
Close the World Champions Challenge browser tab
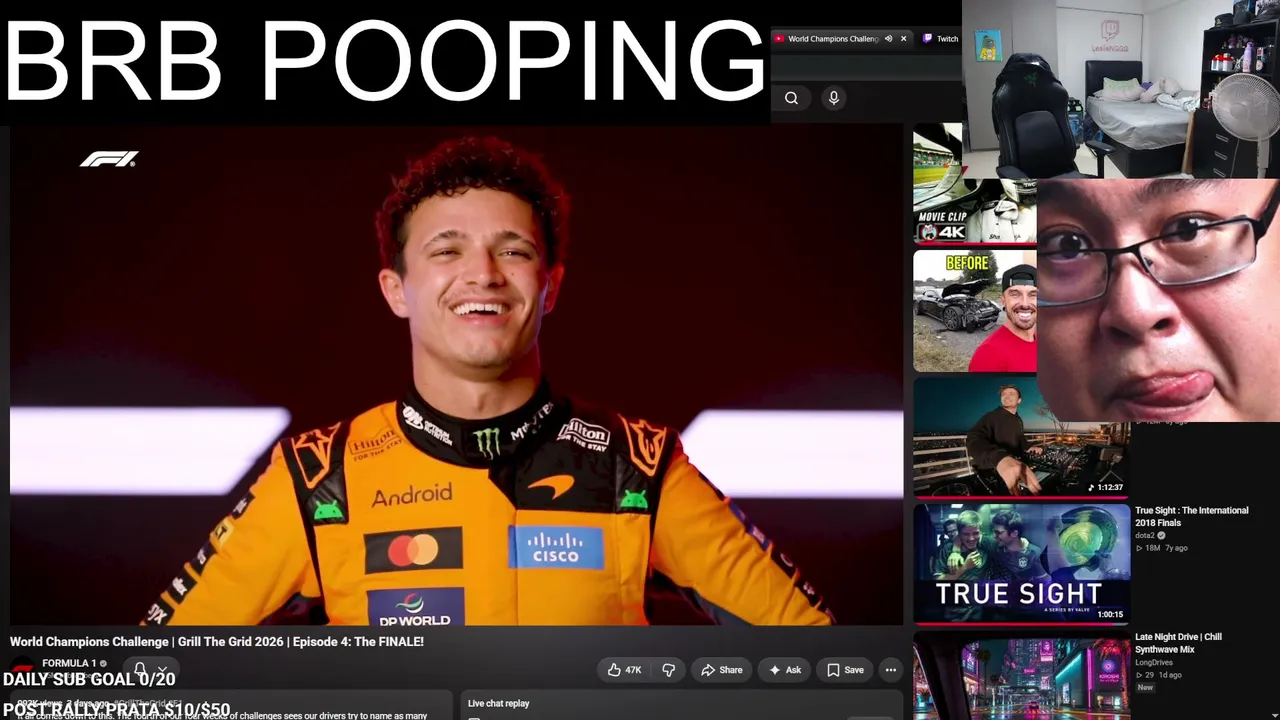click(x=903, y=39)
